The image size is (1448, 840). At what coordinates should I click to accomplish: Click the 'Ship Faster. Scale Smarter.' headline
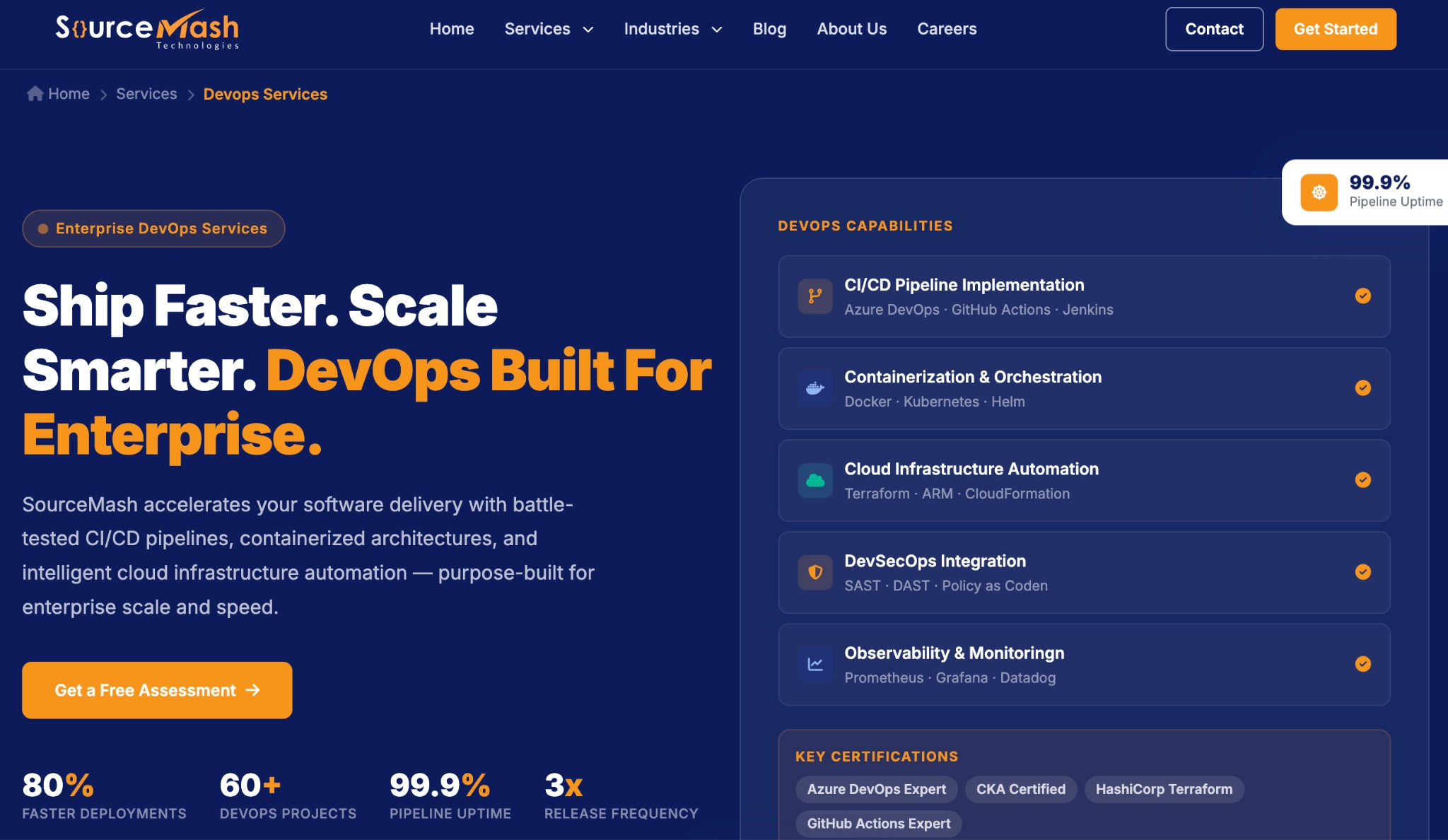[260, 338]
